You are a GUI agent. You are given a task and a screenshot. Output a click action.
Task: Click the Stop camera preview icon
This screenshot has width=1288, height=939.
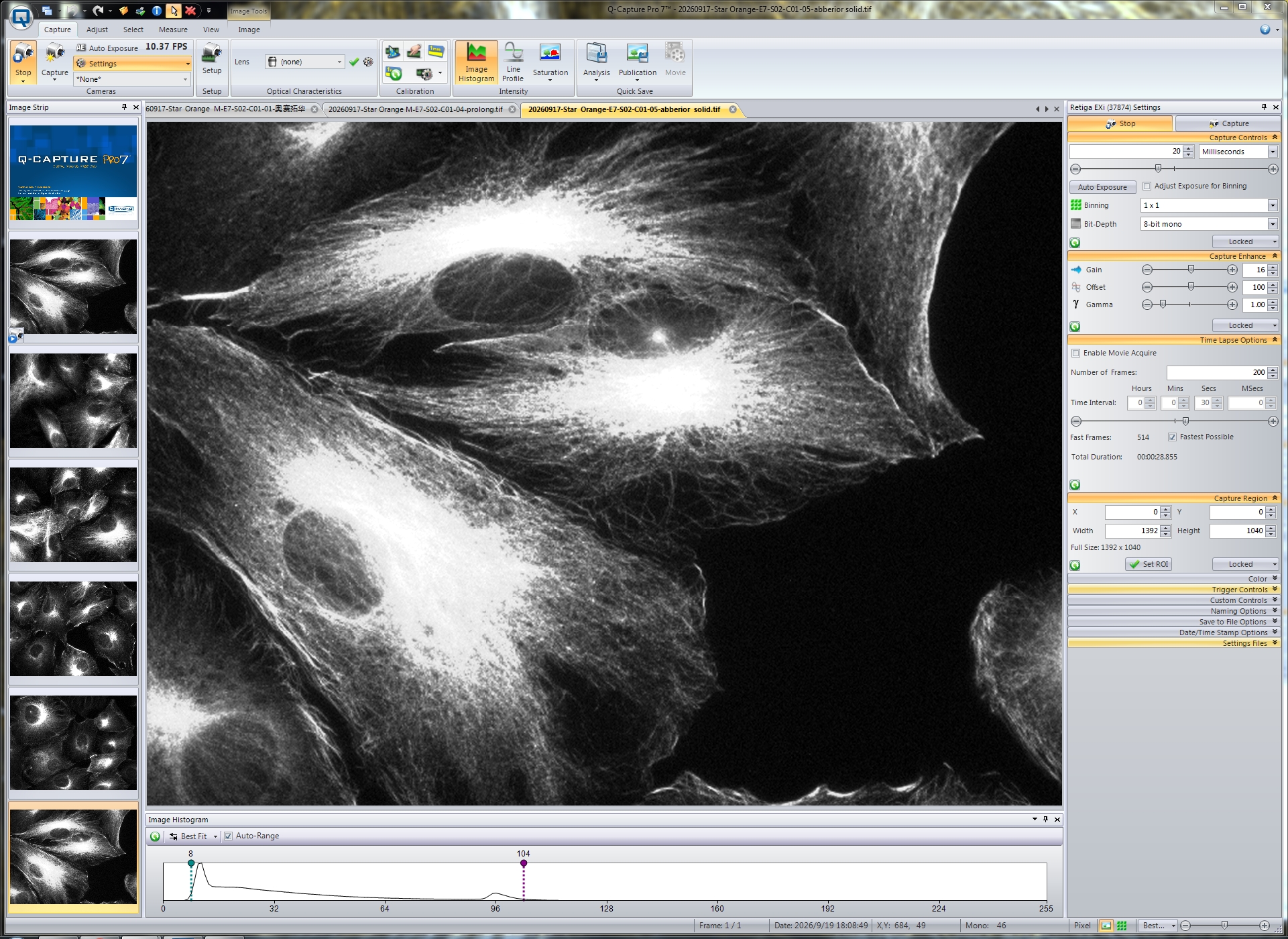coord(23,62)
